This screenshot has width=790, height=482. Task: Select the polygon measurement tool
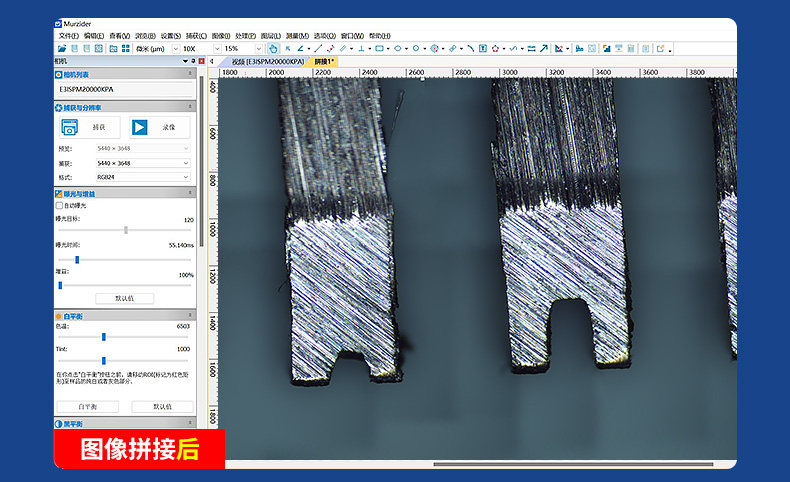point(495,49)
